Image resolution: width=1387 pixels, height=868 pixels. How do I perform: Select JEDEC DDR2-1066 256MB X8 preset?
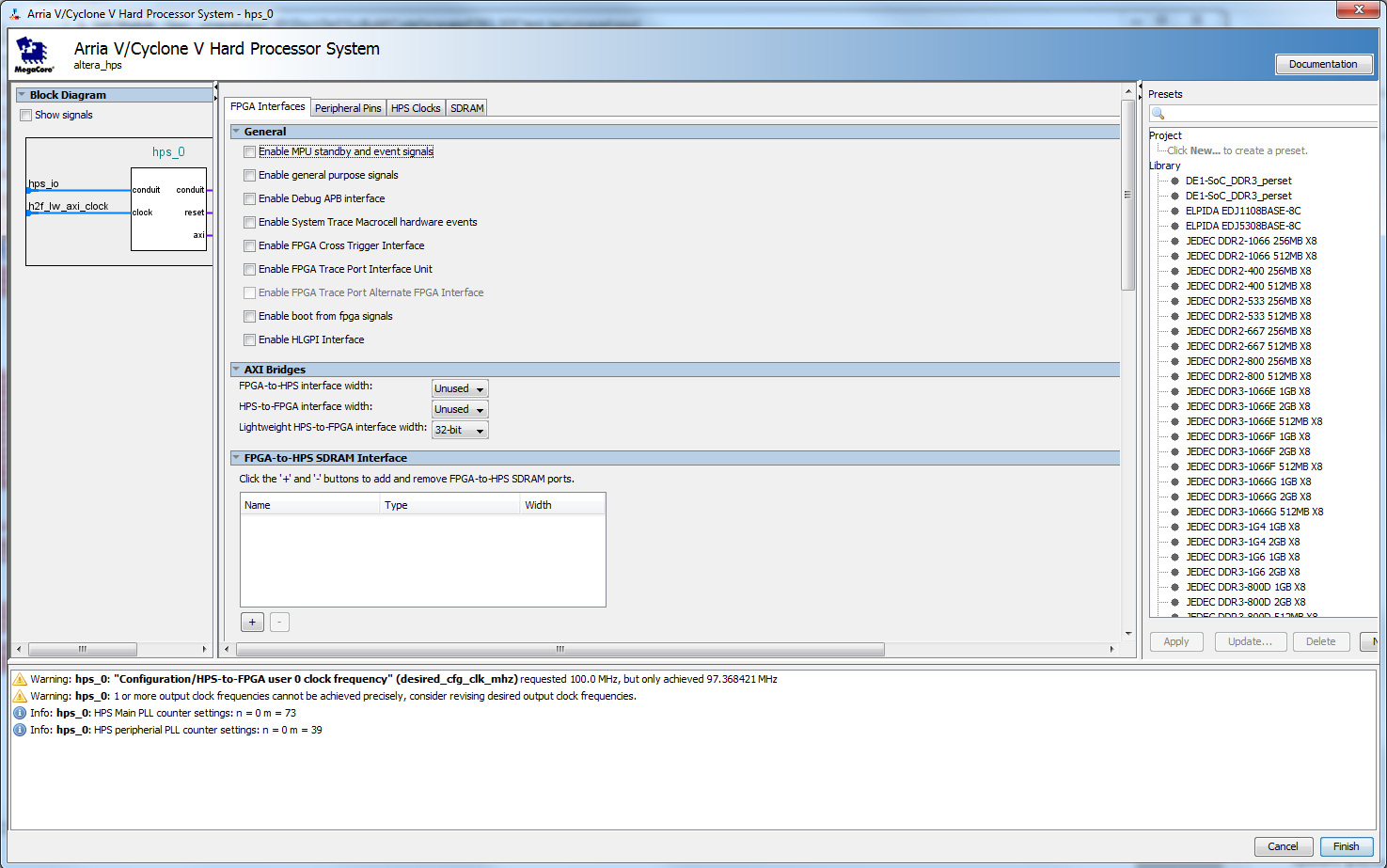tap(1251, 241)
